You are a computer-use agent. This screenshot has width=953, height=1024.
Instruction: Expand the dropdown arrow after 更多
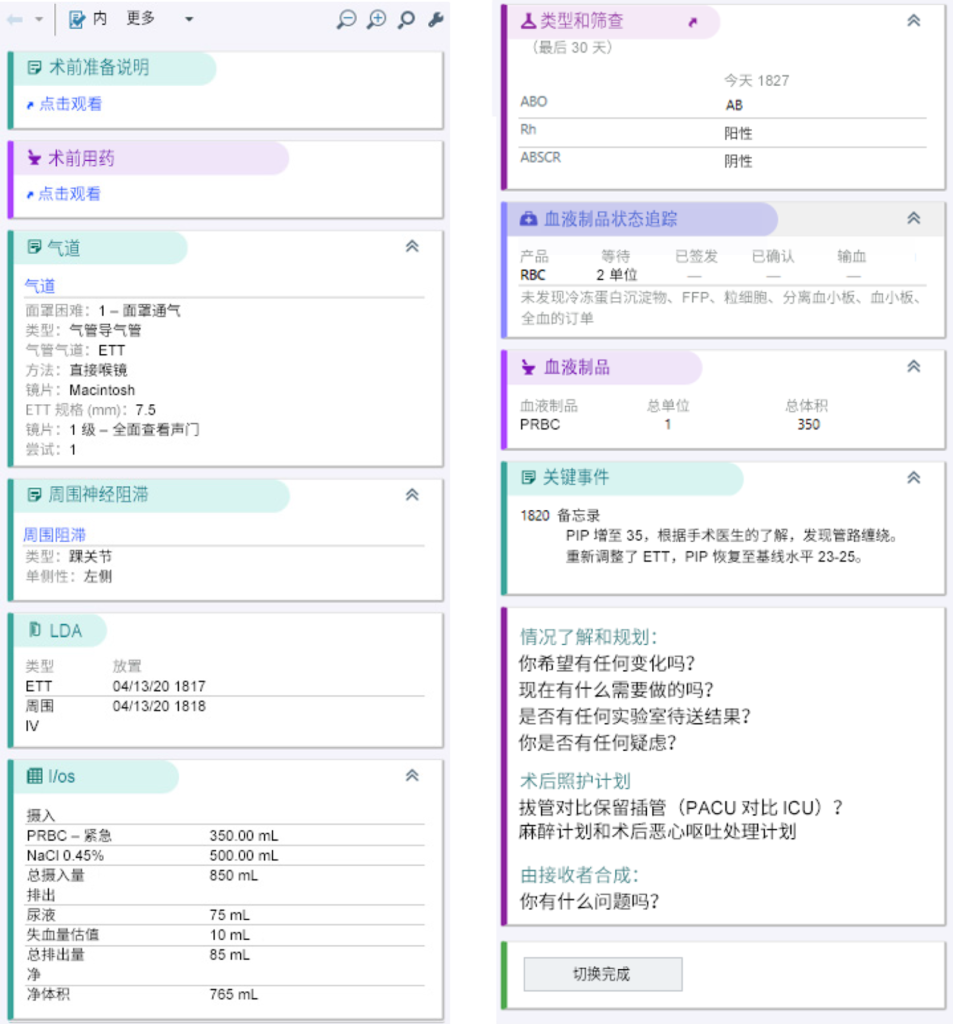[189, 20]
